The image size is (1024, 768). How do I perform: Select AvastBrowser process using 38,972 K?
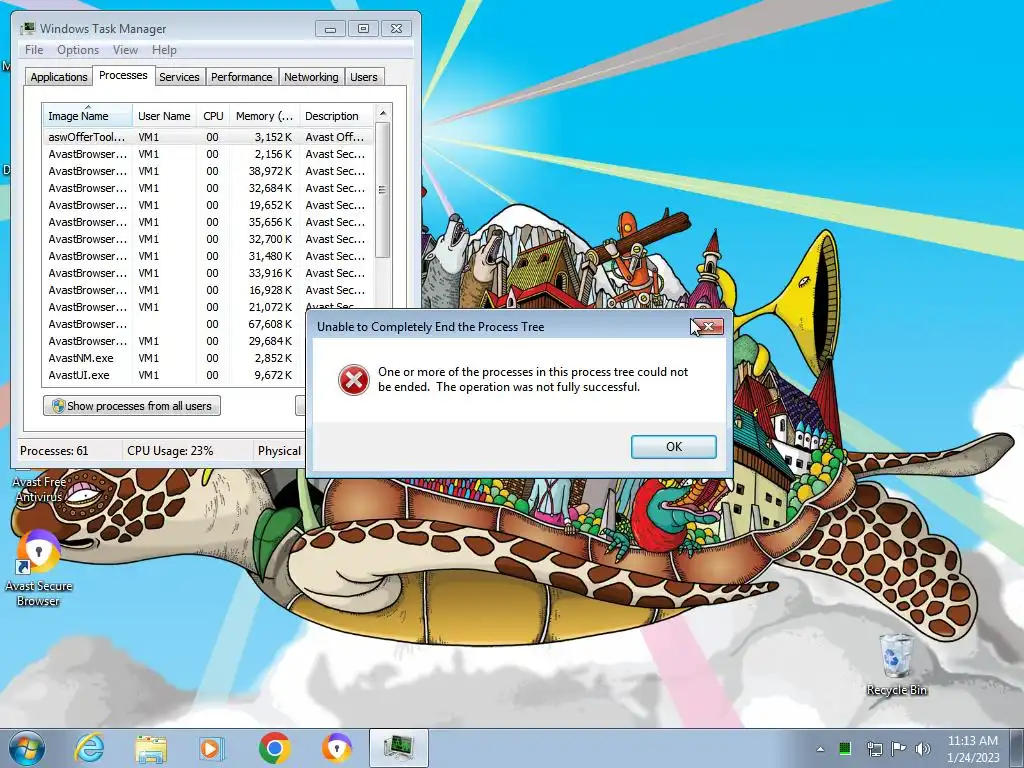[x=208, y=171]
